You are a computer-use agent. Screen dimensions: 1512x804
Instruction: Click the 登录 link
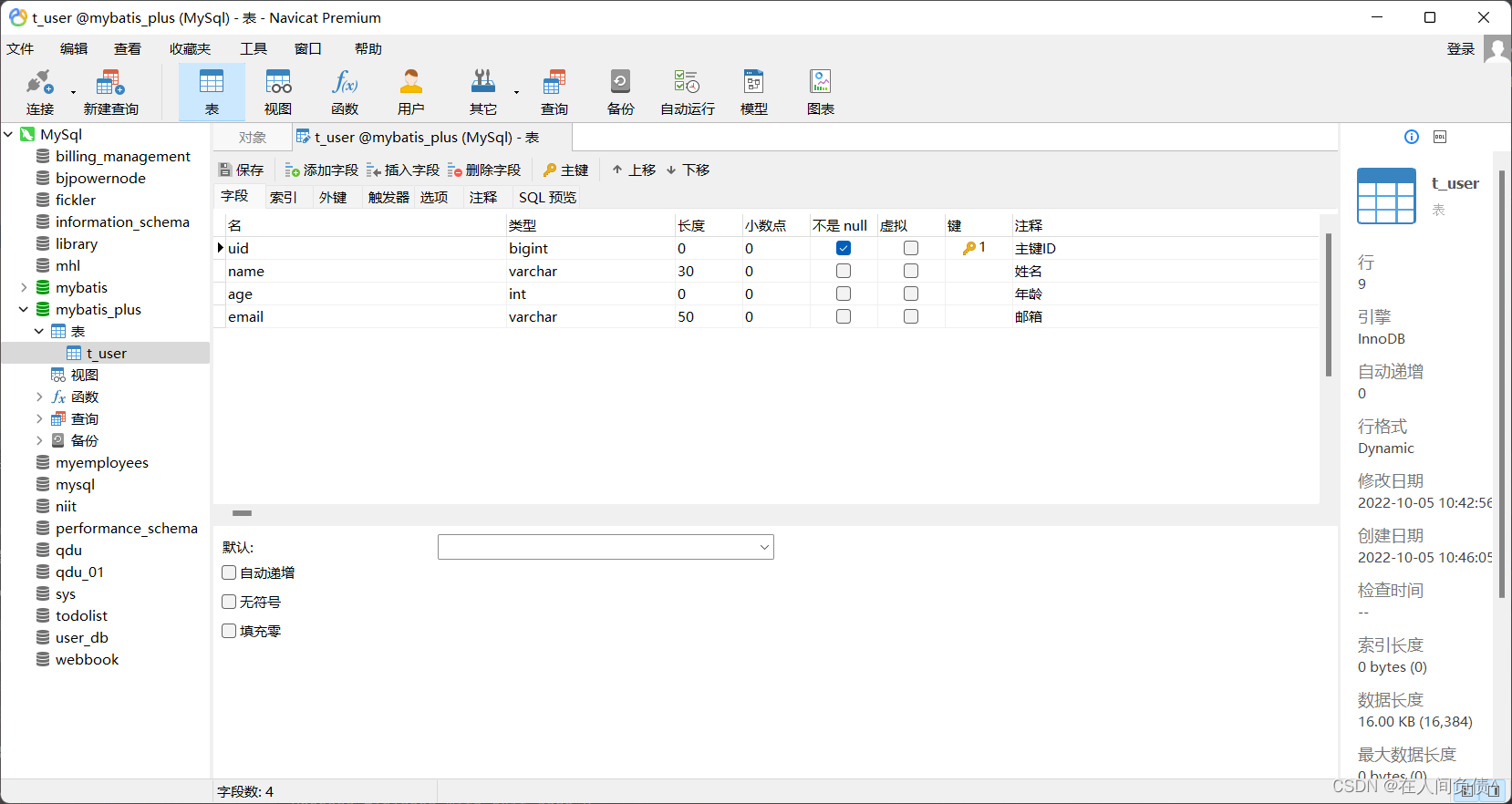coord(1461,48)
